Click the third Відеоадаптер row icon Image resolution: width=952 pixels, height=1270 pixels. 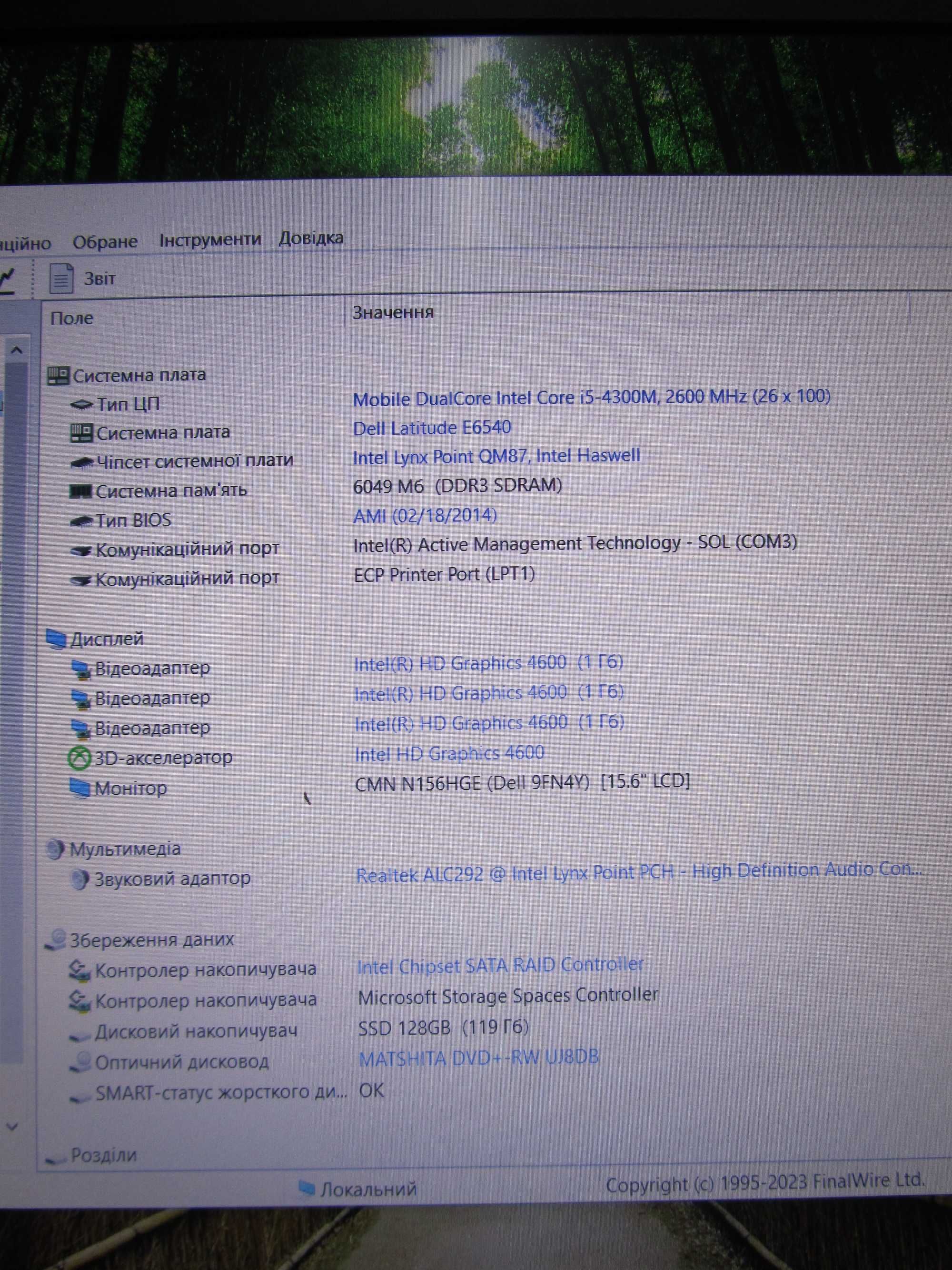click(x=81, y=729)
